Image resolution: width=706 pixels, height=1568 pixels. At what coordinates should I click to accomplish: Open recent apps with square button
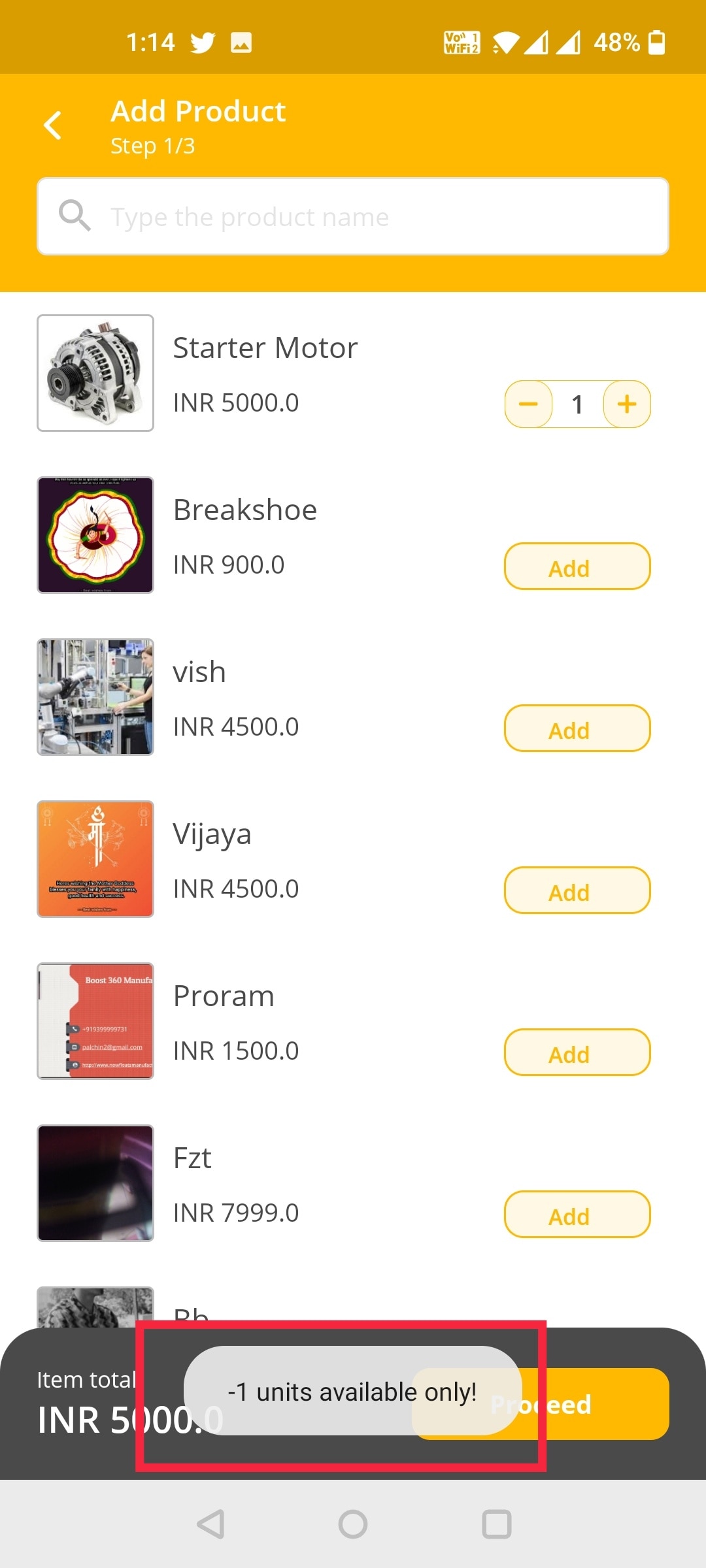[x=496, y=1524]
